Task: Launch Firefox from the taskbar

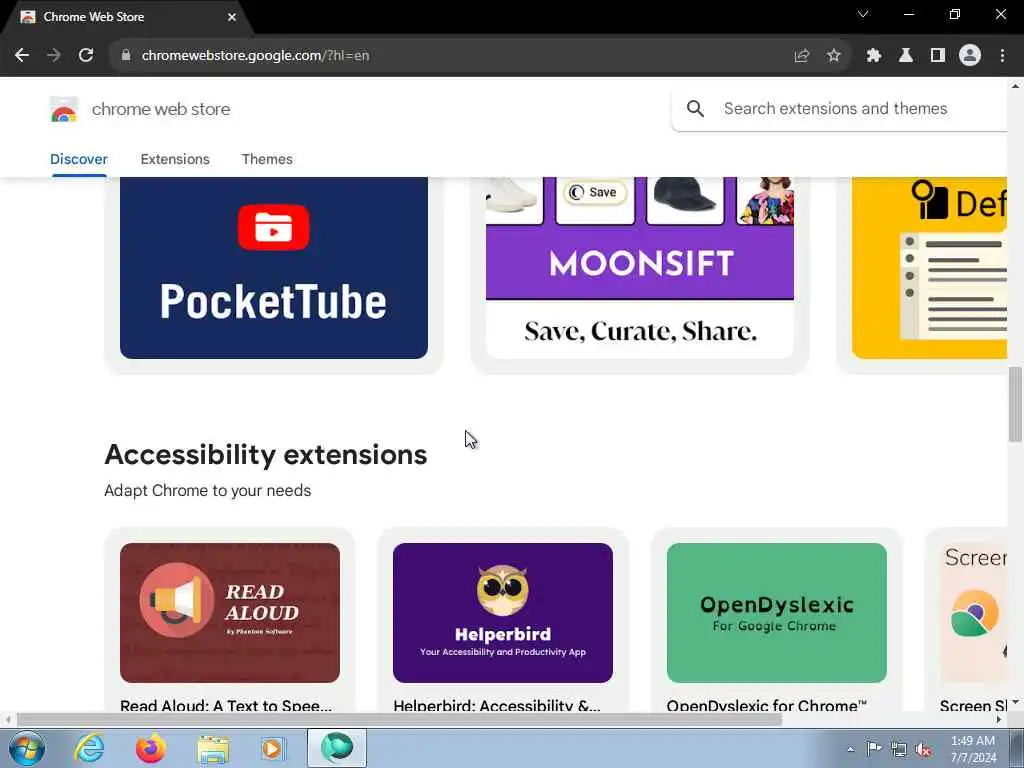Action: (150, 748)
